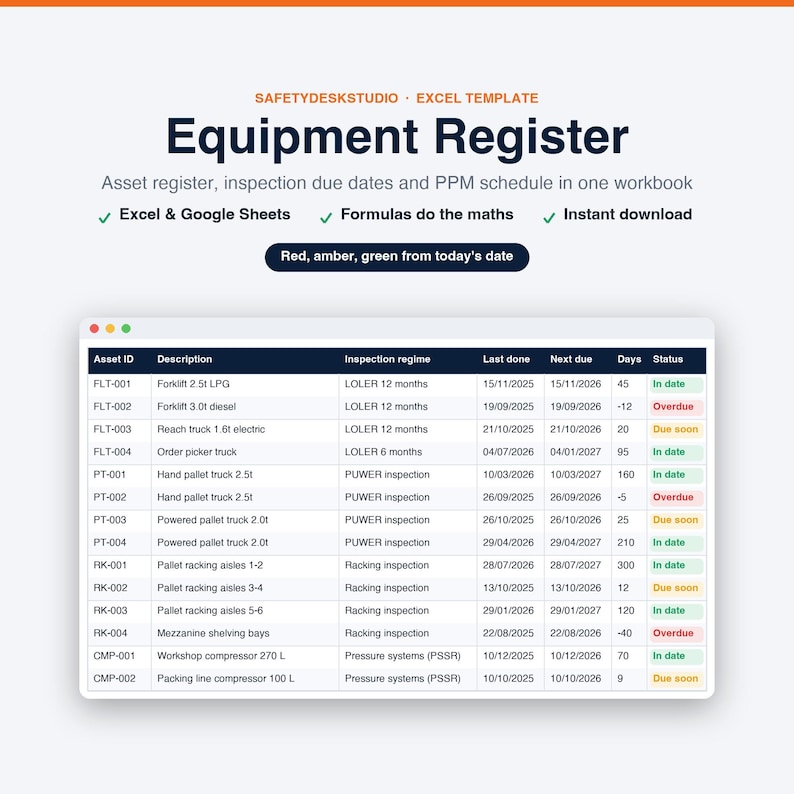Click the red window close dot
Screen dimensions: 794x794
pyautogui.click(x=94, y=329)
